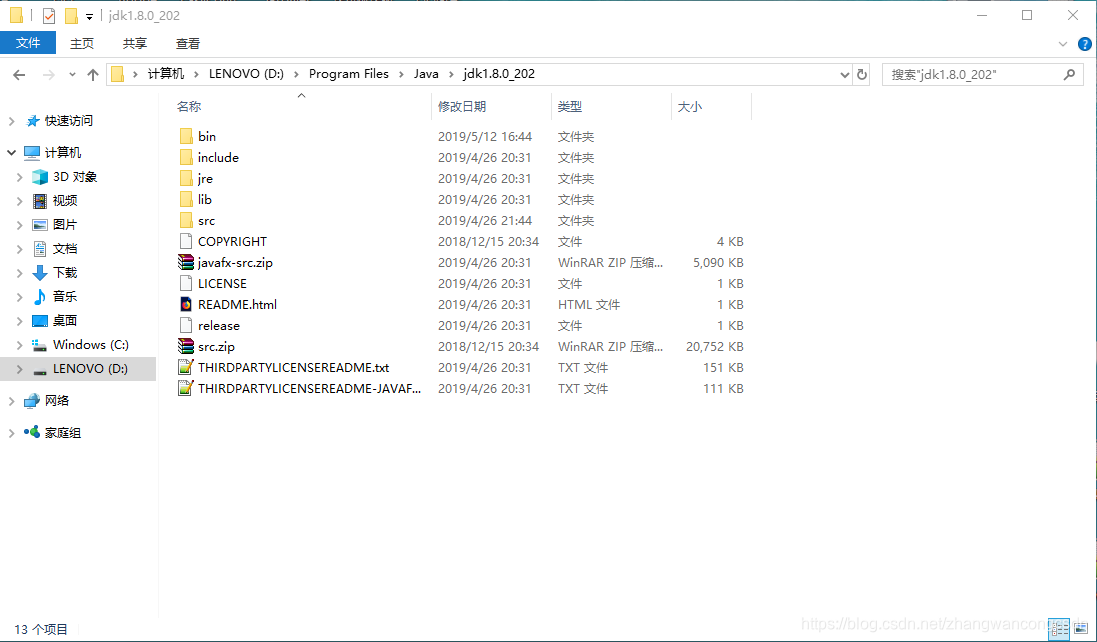Screen dimensions: 1097x642
Task: Click the 20,752 KB size cell
Action: point(714,346)
